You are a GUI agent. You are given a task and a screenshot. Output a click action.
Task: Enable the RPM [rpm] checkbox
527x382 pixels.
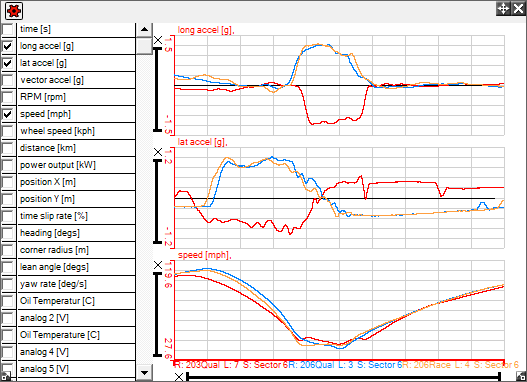pyautogui.click(x=7, y=97)
